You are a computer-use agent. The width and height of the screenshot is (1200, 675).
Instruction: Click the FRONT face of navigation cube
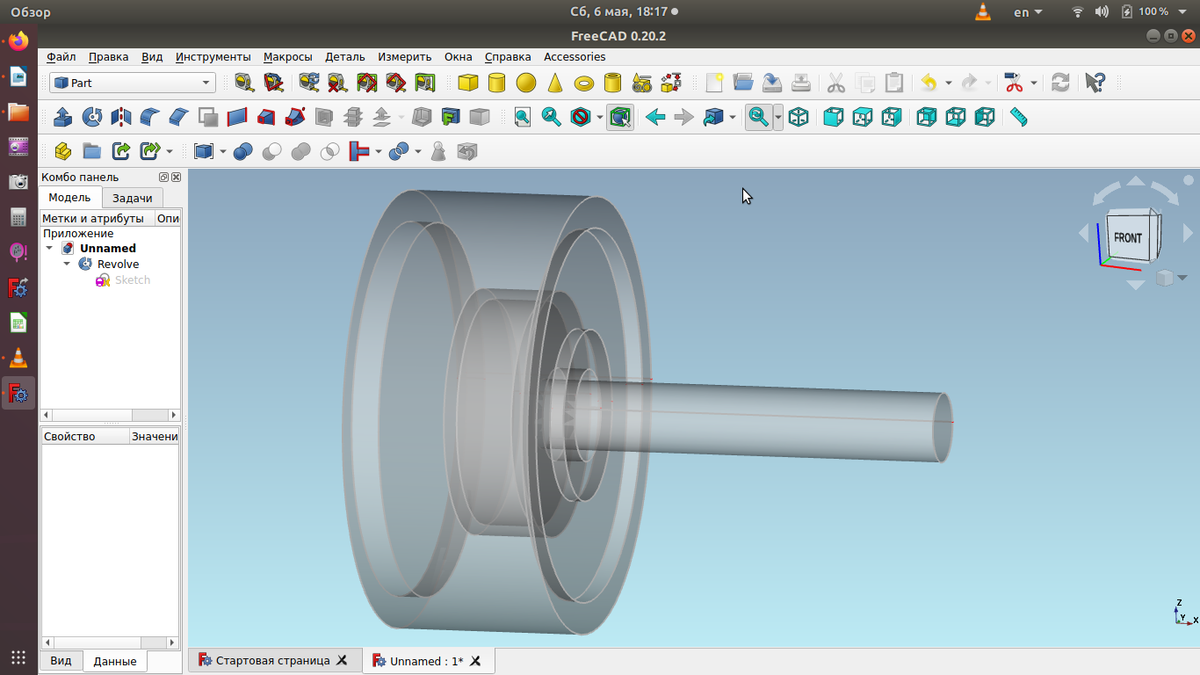pos(1127,238)
